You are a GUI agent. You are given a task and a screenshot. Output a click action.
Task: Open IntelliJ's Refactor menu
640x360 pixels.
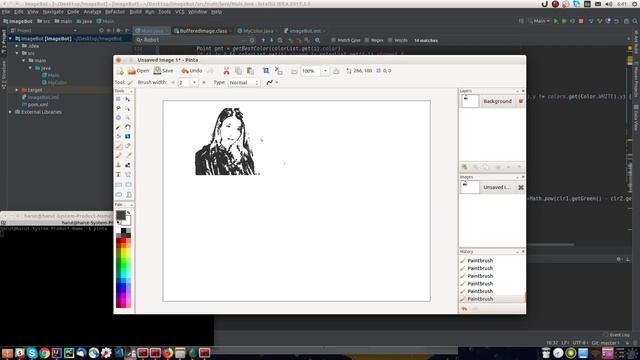(115, 12)
